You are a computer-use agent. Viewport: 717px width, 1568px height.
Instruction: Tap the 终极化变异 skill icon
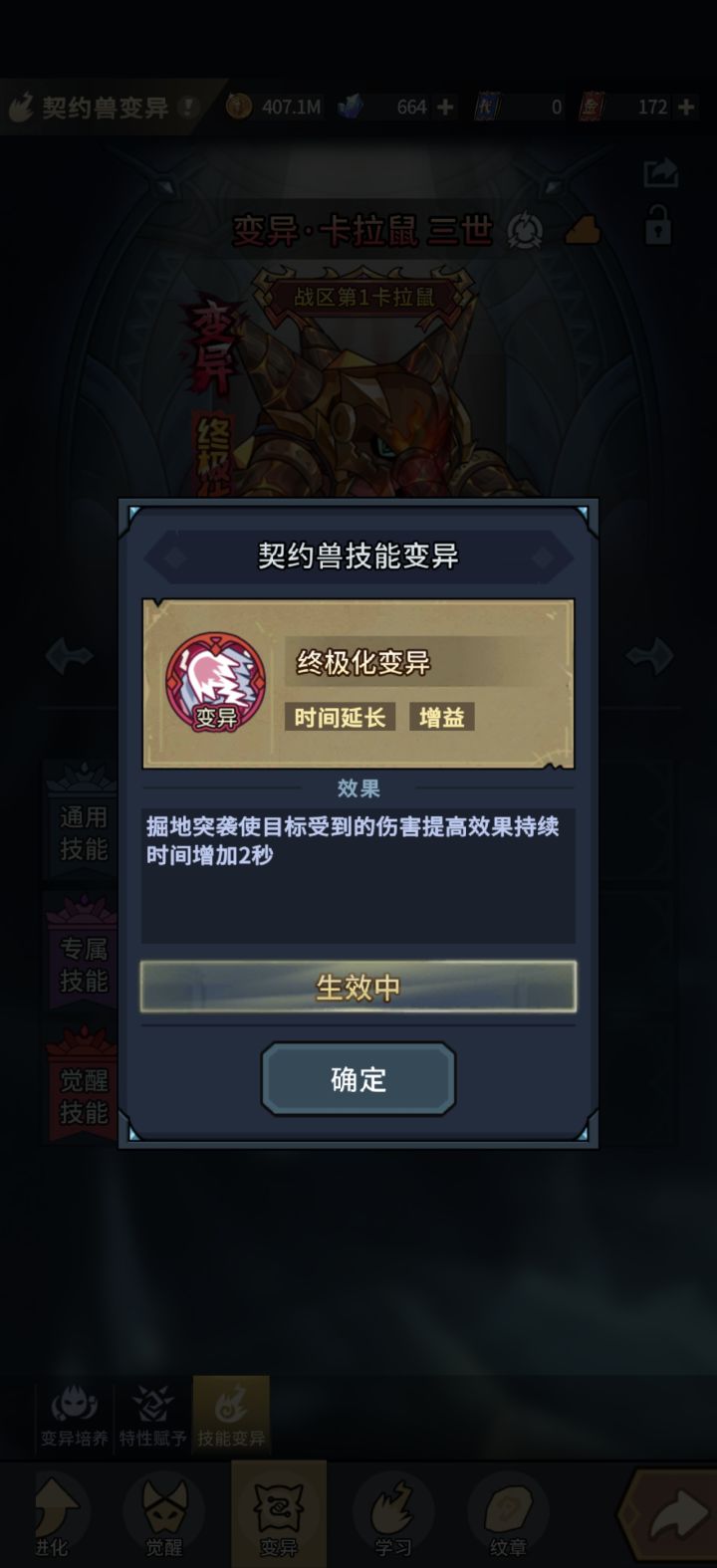(215, 683)
